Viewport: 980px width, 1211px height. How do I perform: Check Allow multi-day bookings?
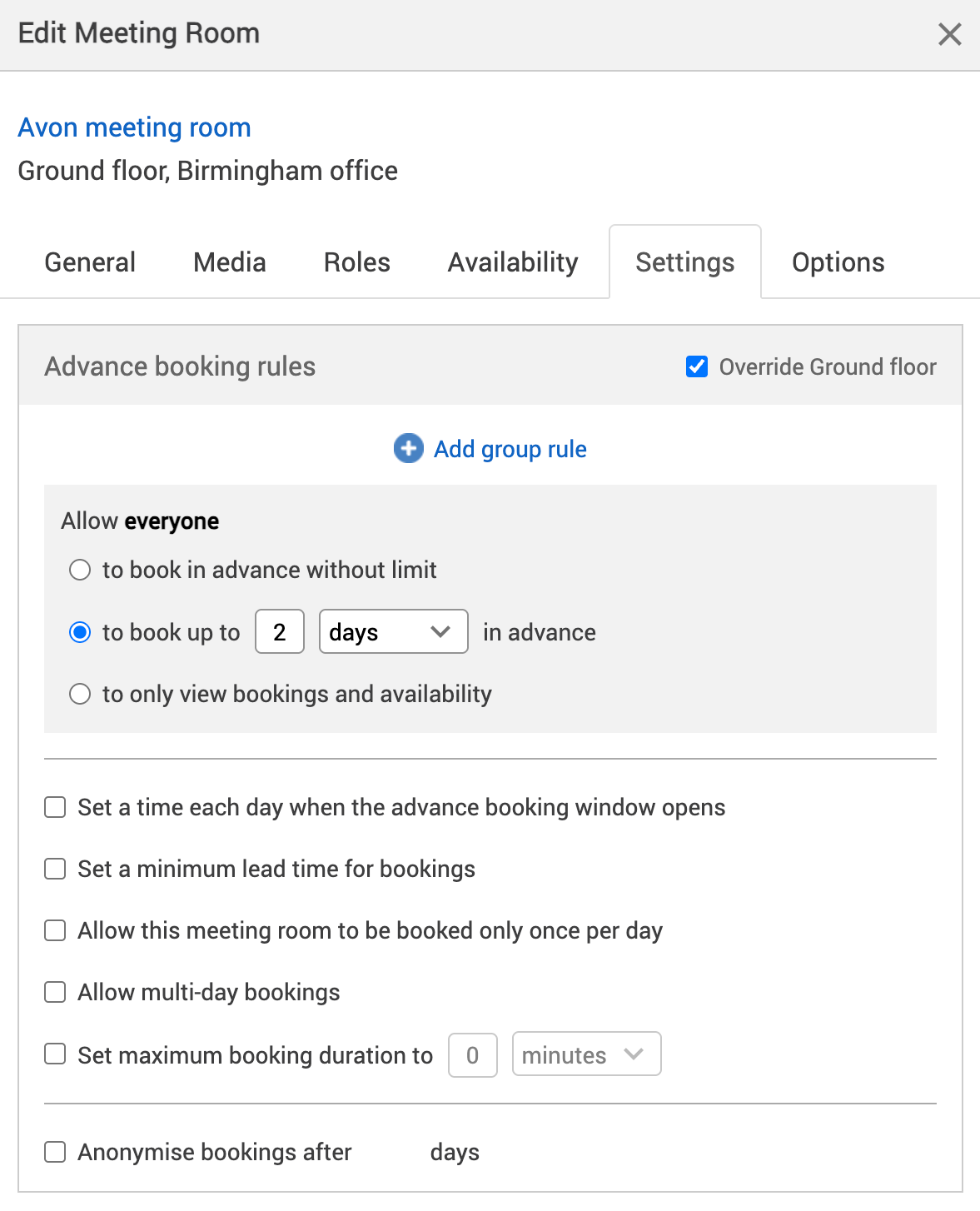(x=54, y=992)
